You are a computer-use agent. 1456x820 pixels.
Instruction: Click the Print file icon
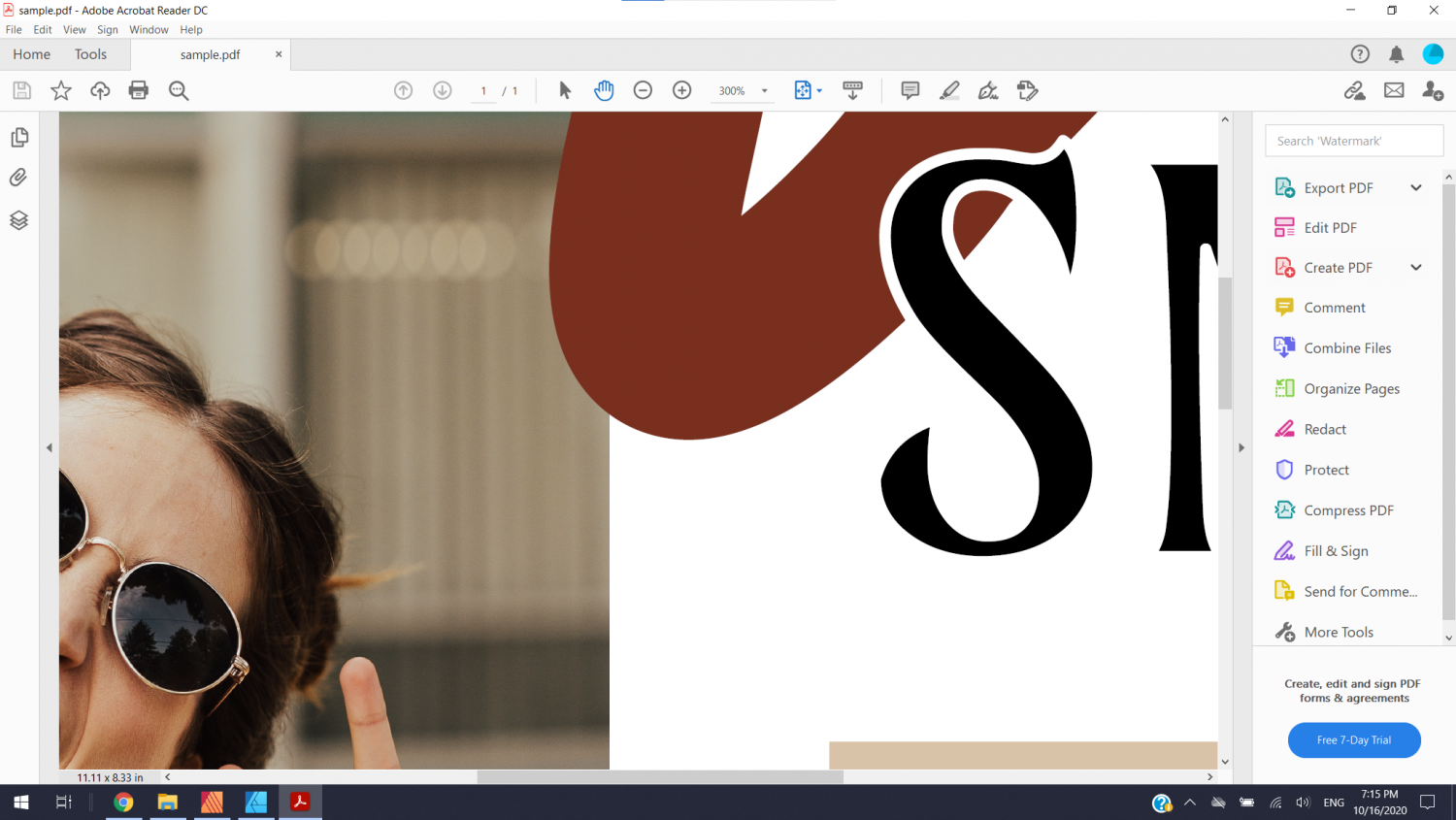[x=139, y=90]
